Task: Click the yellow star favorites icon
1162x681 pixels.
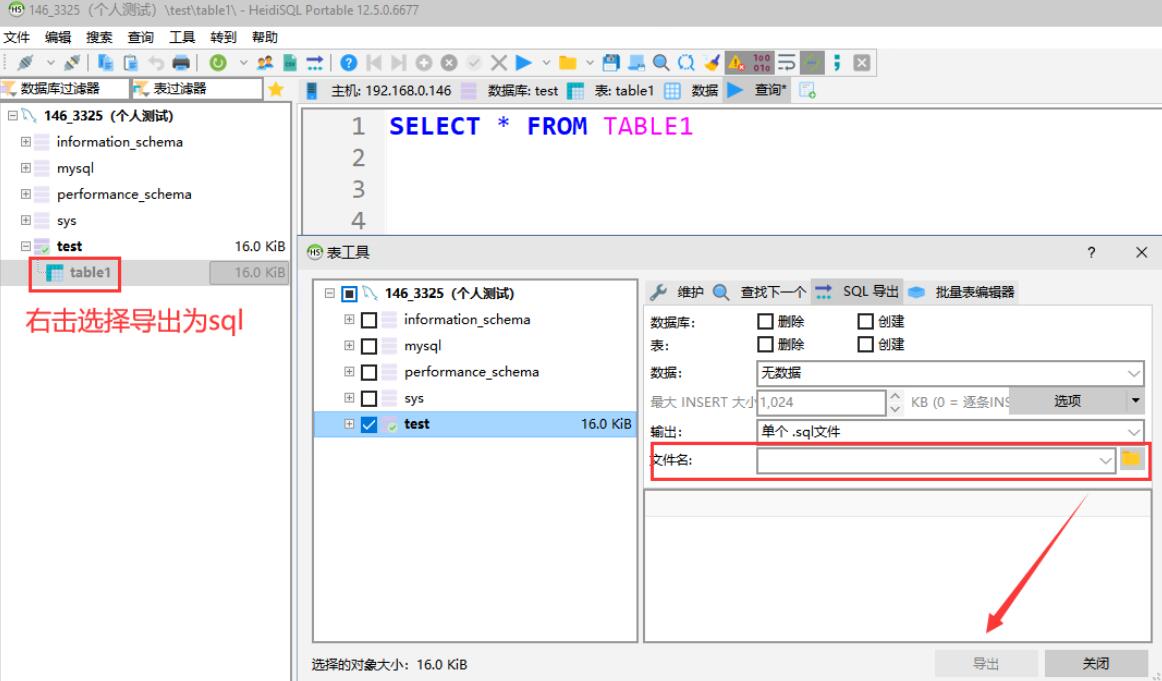Action: 275,91
